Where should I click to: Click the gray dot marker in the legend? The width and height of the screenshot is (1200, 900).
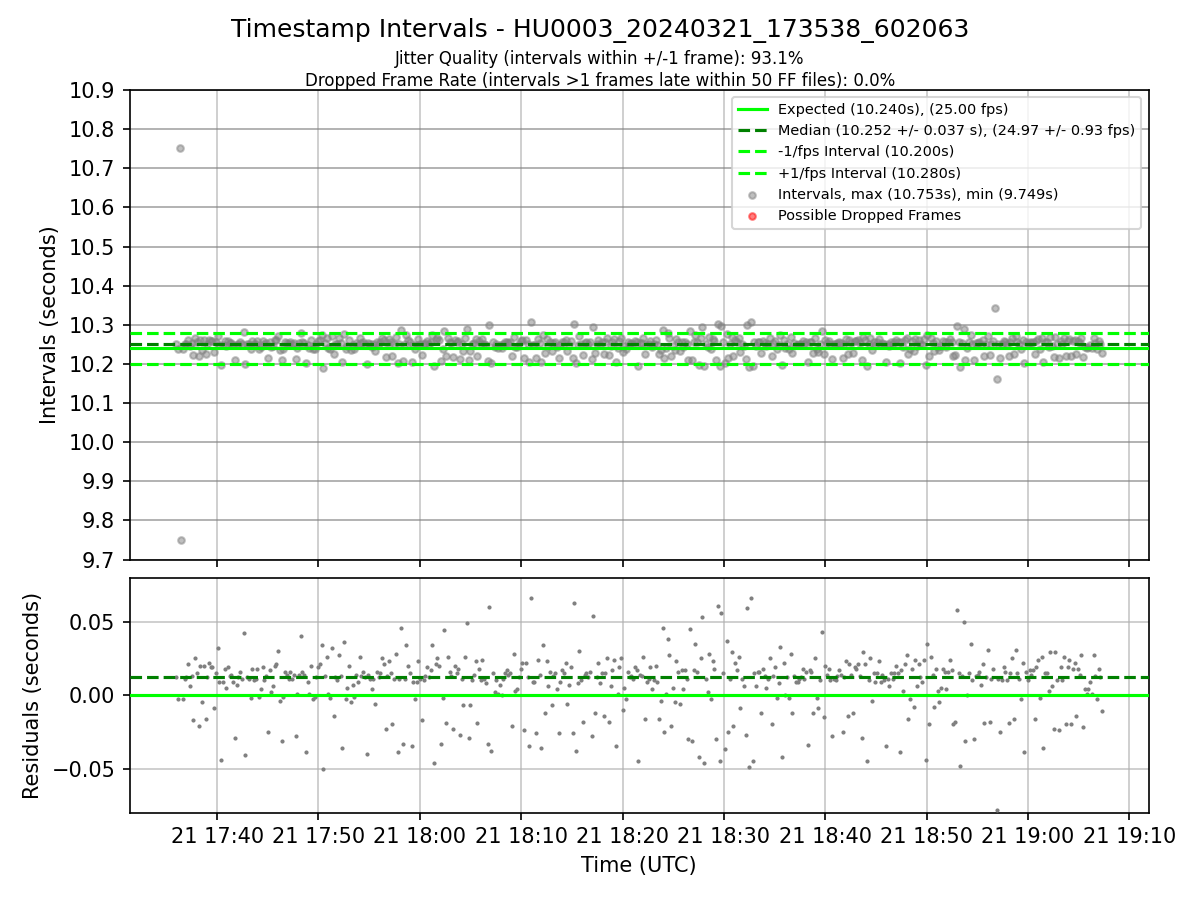pyautogui.click(x=752, y=194)
